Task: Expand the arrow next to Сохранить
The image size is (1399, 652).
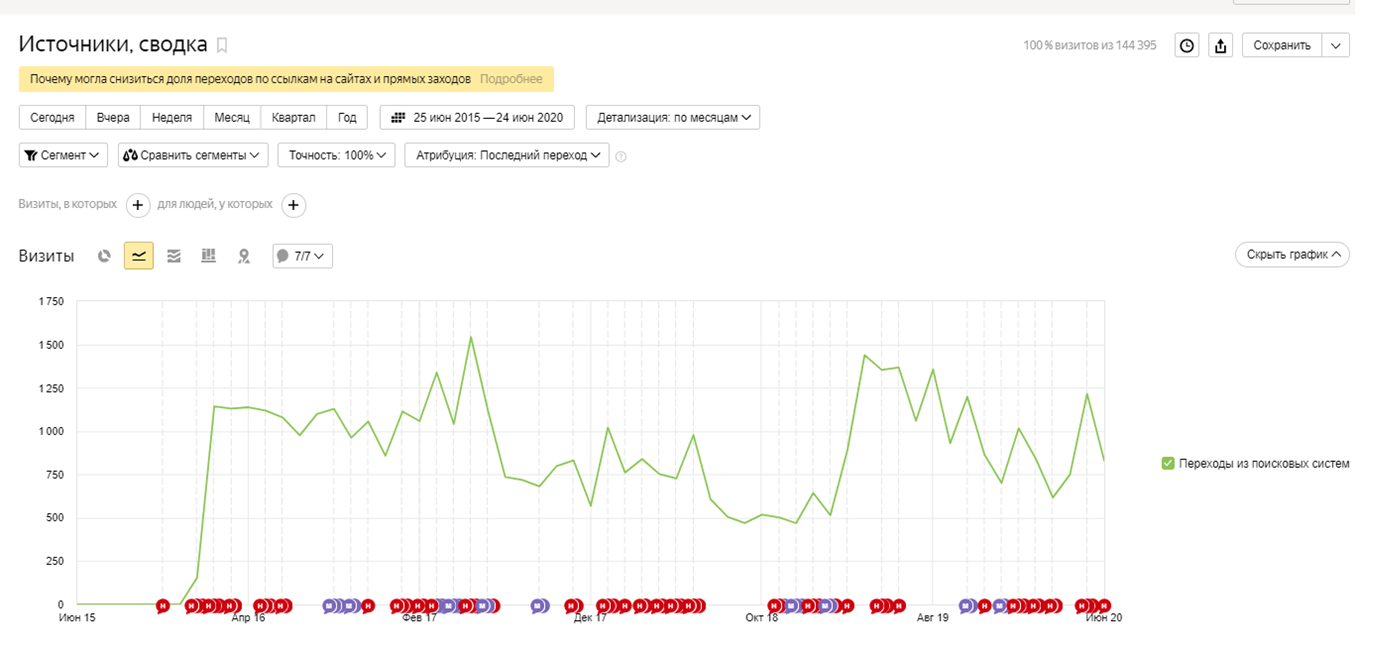Action: pyautogui.click(x=1336, y=45)
